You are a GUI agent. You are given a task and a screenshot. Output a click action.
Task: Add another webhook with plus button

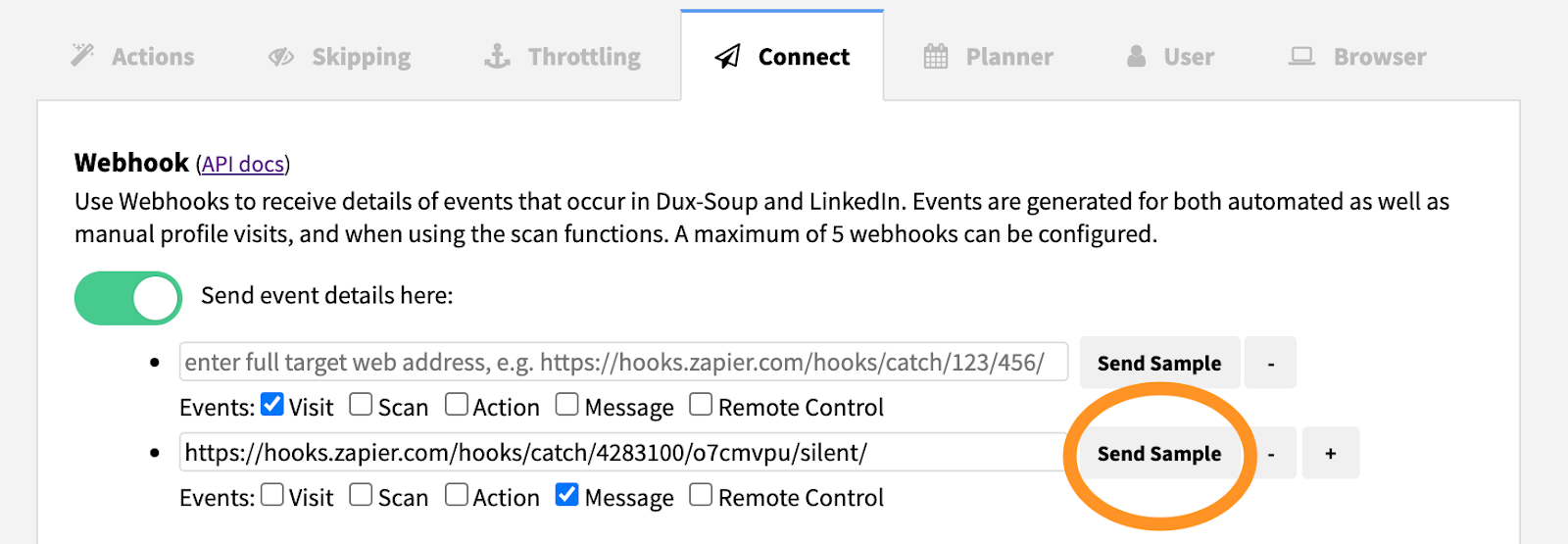[1330, 454]
